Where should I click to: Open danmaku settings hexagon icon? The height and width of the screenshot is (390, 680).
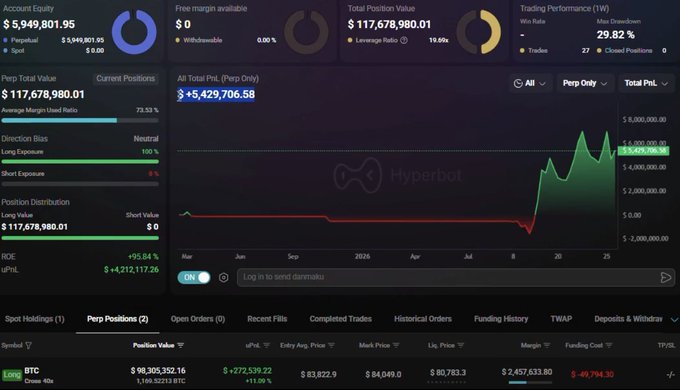[x=223, y=277]
